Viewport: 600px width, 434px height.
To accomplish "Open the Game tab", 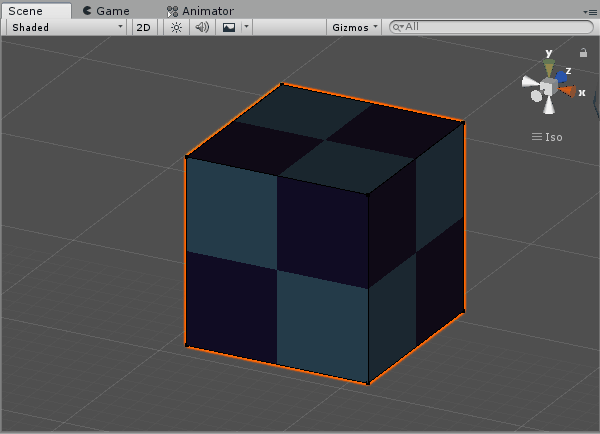I will tap(106, 11).
